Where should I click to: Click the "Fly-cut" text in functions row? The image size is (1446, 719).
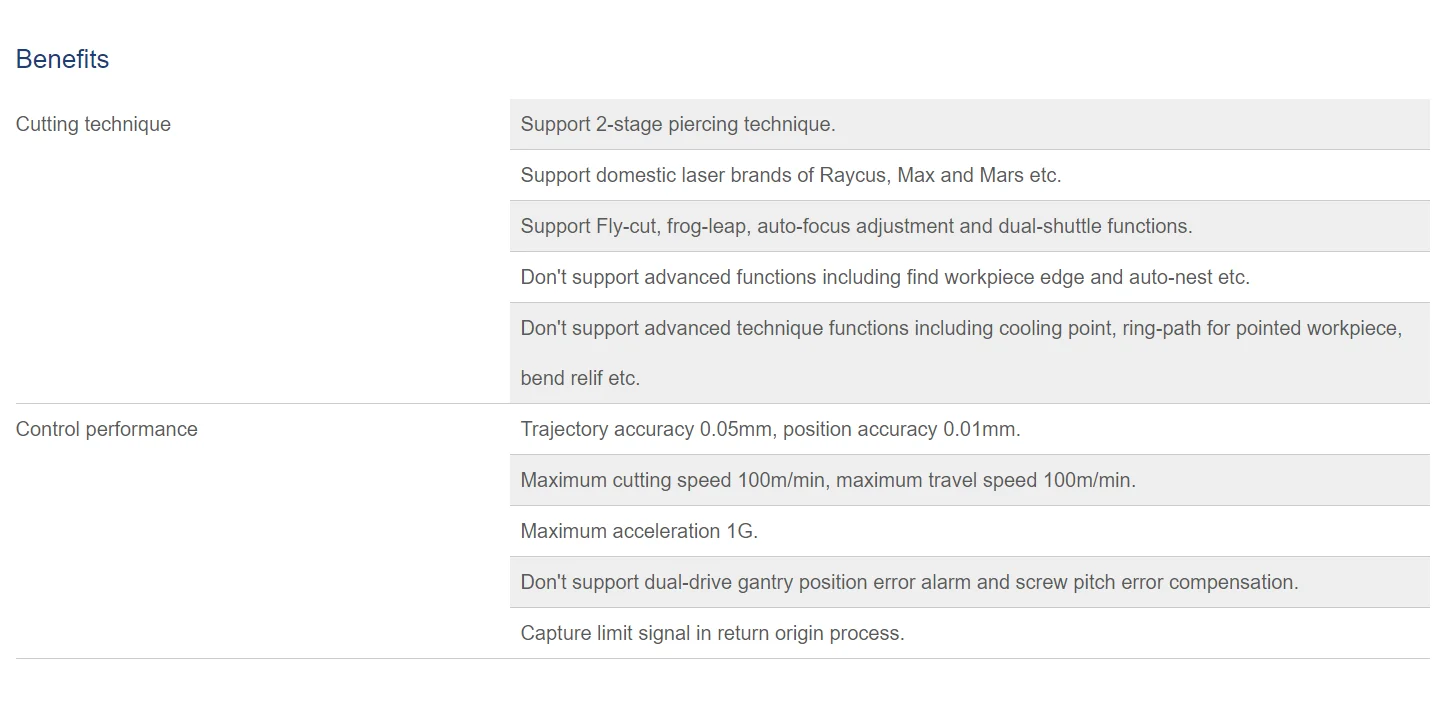tap(625, 226)
